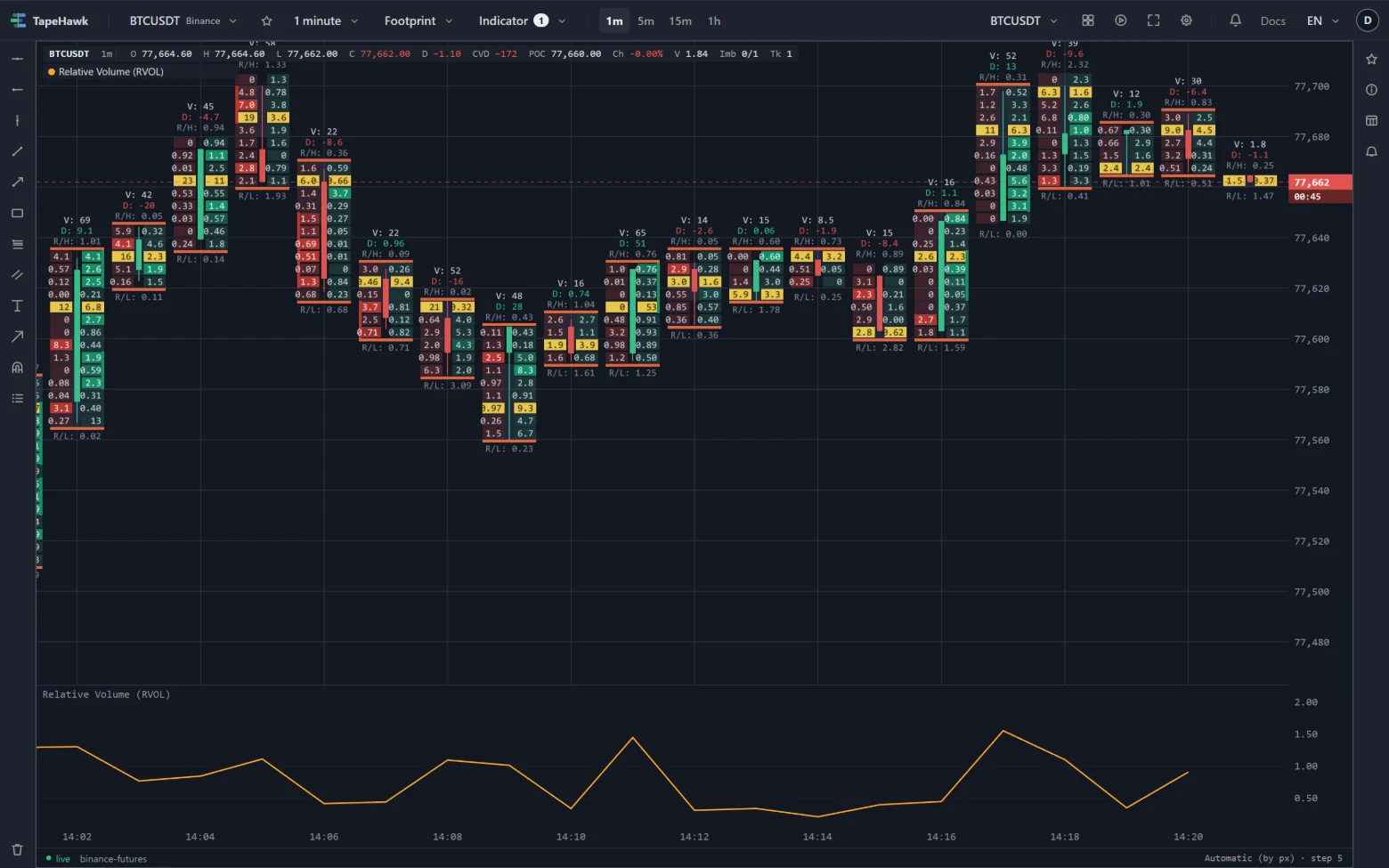Click the 14:18 time axis label
The image size is (1389, 868).
coord(1065,837)
